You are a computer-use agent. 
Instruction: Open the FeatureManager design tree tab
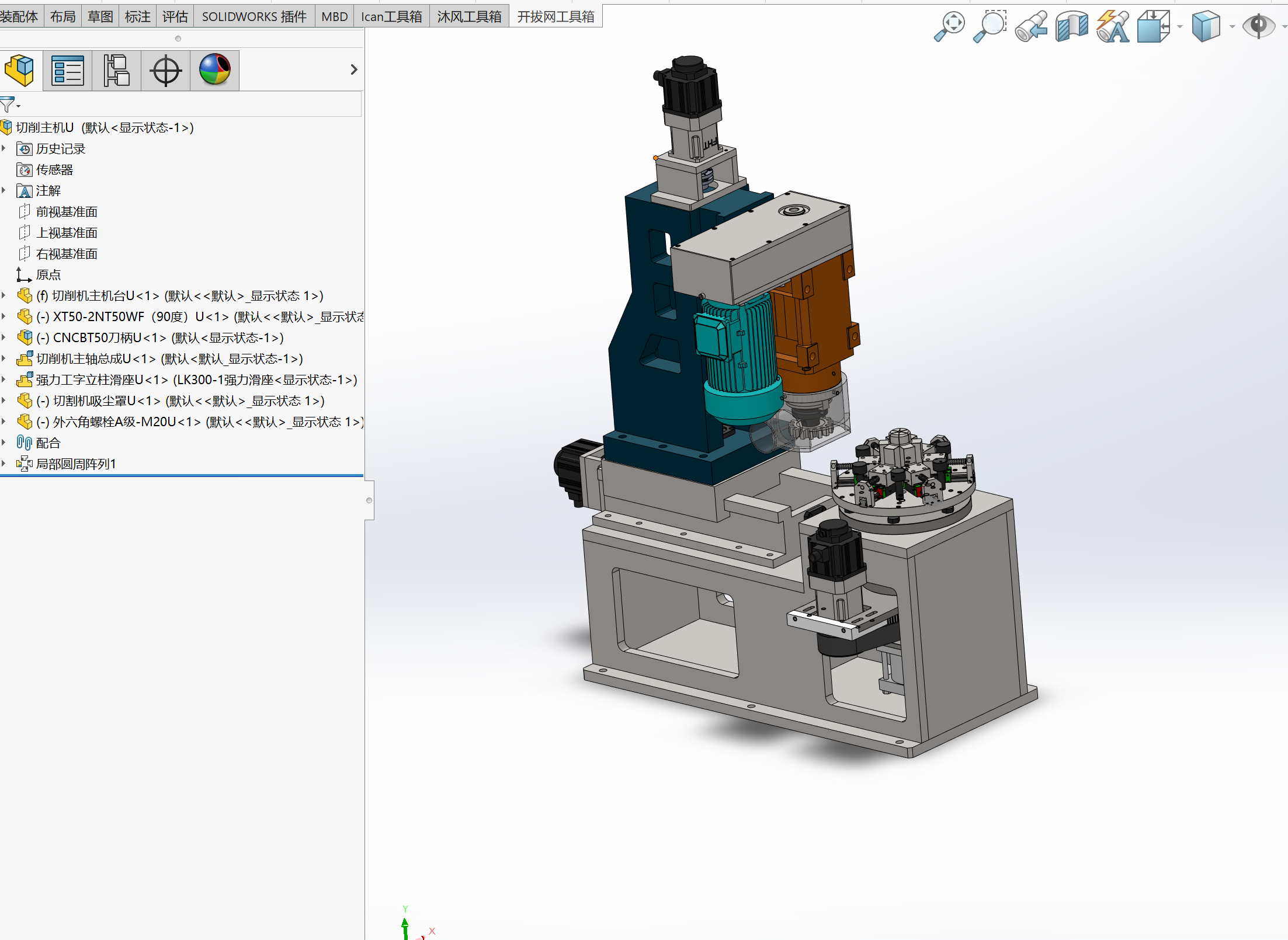click(x=20, y=71)
